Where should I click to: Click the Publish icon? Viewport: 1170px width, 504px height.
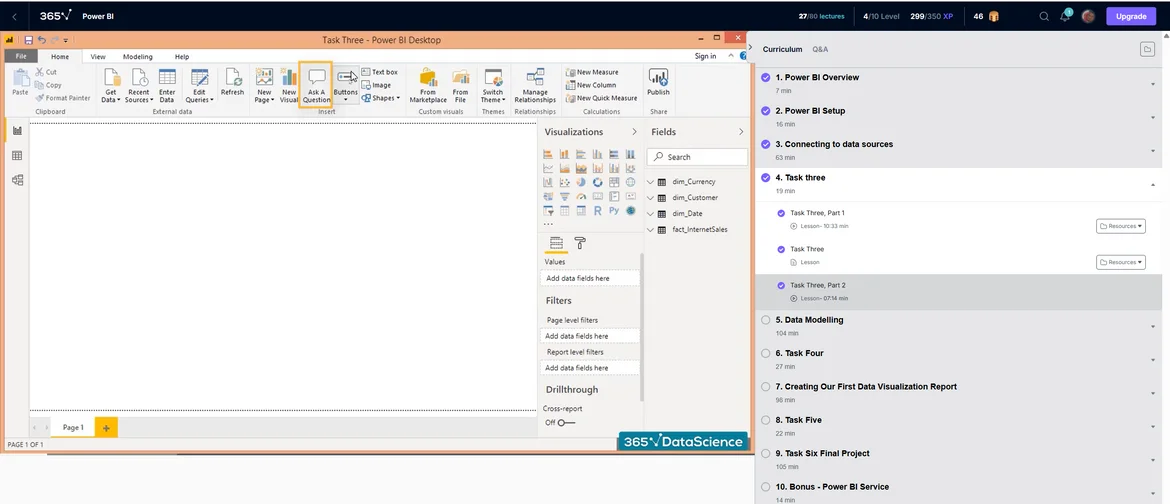pos(658,82)
